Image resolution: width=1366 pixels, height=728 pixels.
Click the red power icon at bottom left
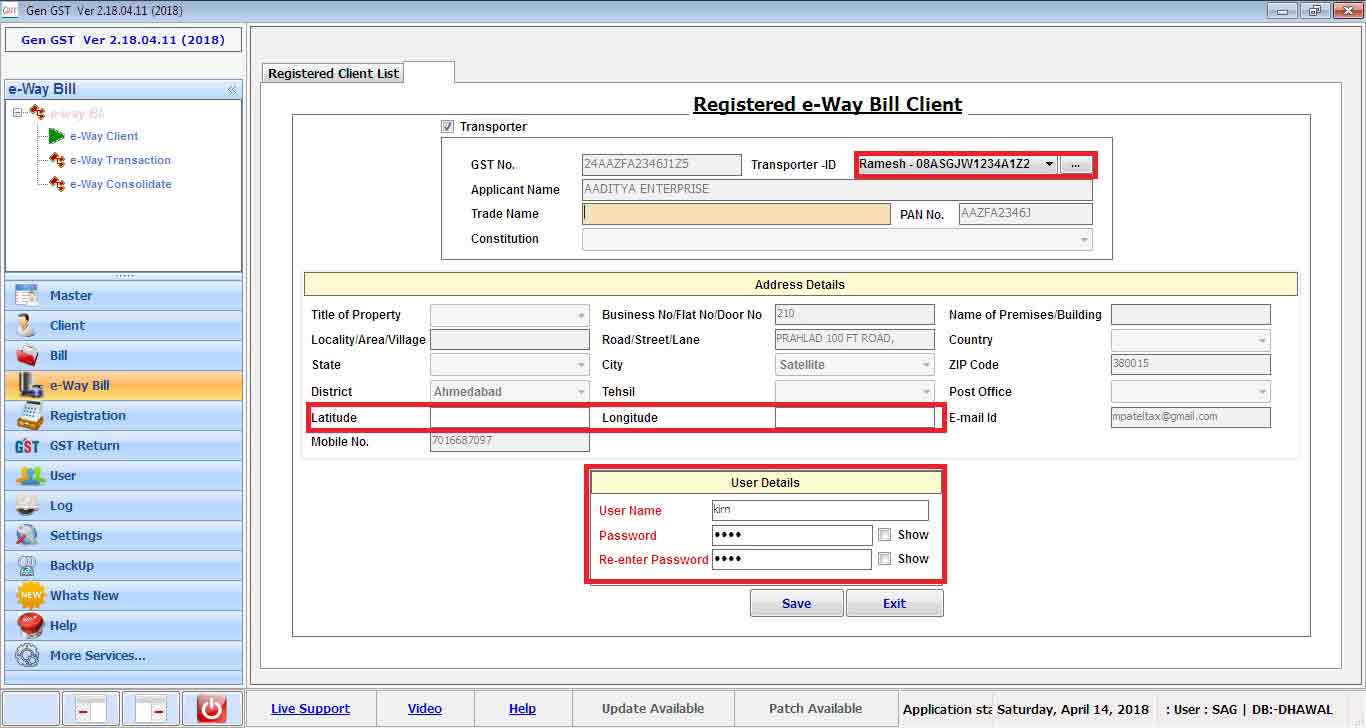pyautogui.click(x=211, y=709)
